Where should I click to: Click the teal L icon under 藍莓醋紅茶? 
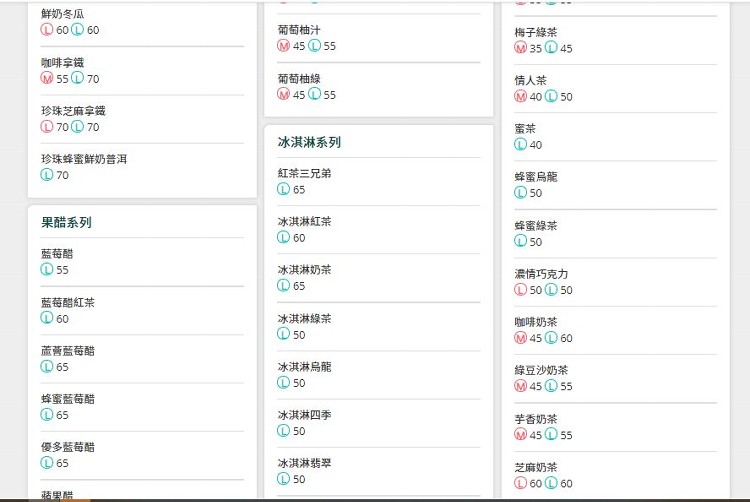pos(47,318)
